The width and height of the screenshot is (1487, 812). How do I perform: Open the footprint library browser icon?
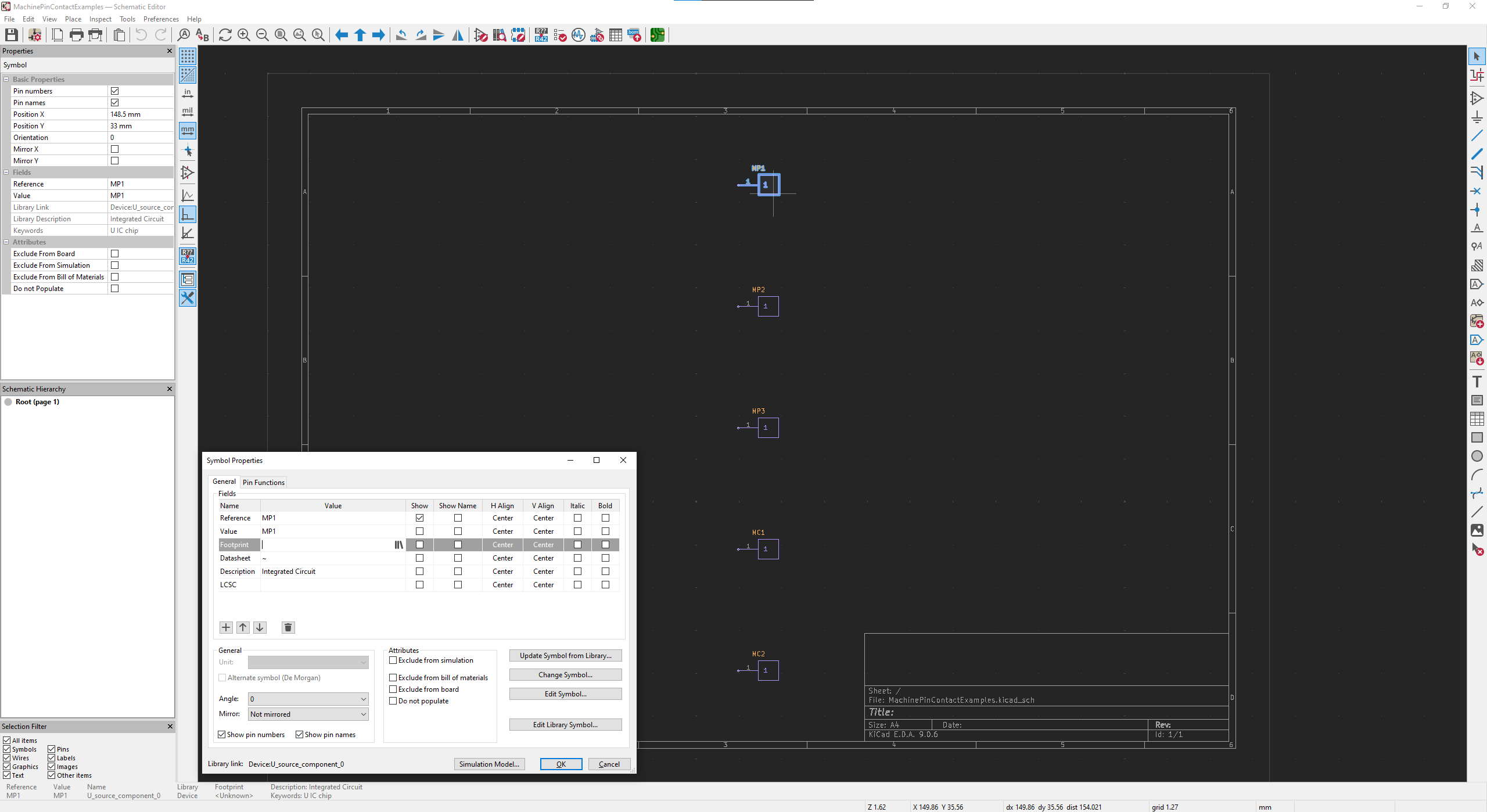pos(398,545)
